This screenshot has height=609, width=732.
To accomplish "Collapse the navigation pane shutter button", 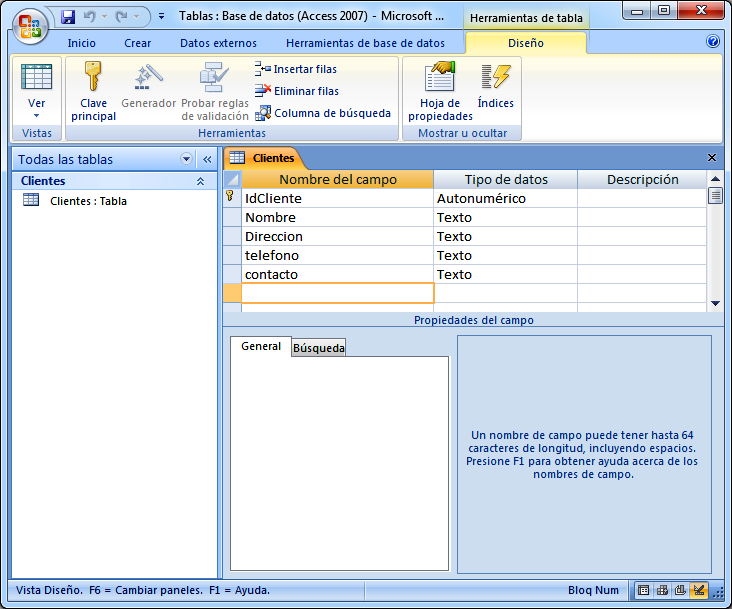I will (207, 159).
